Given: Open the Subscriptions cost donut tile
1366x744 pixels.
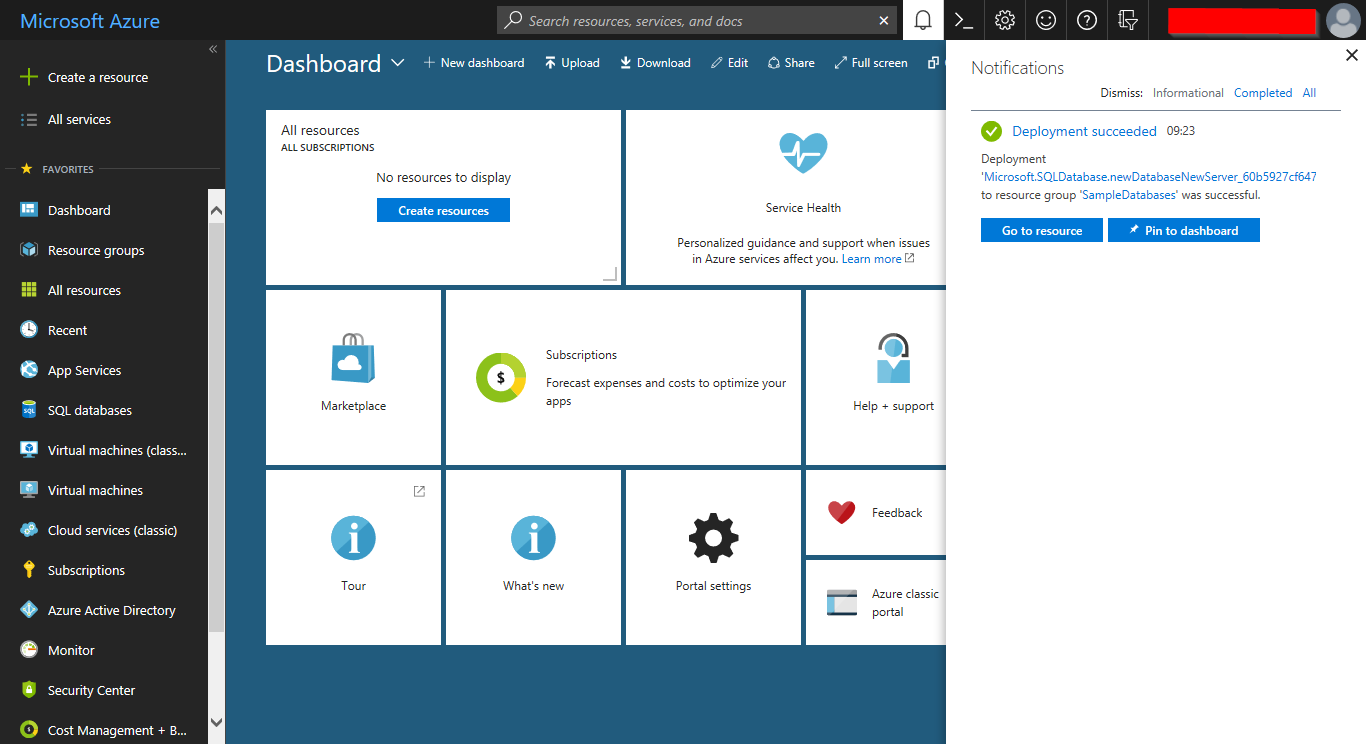Looking at the screenshot, I should (x=623, y=377).
